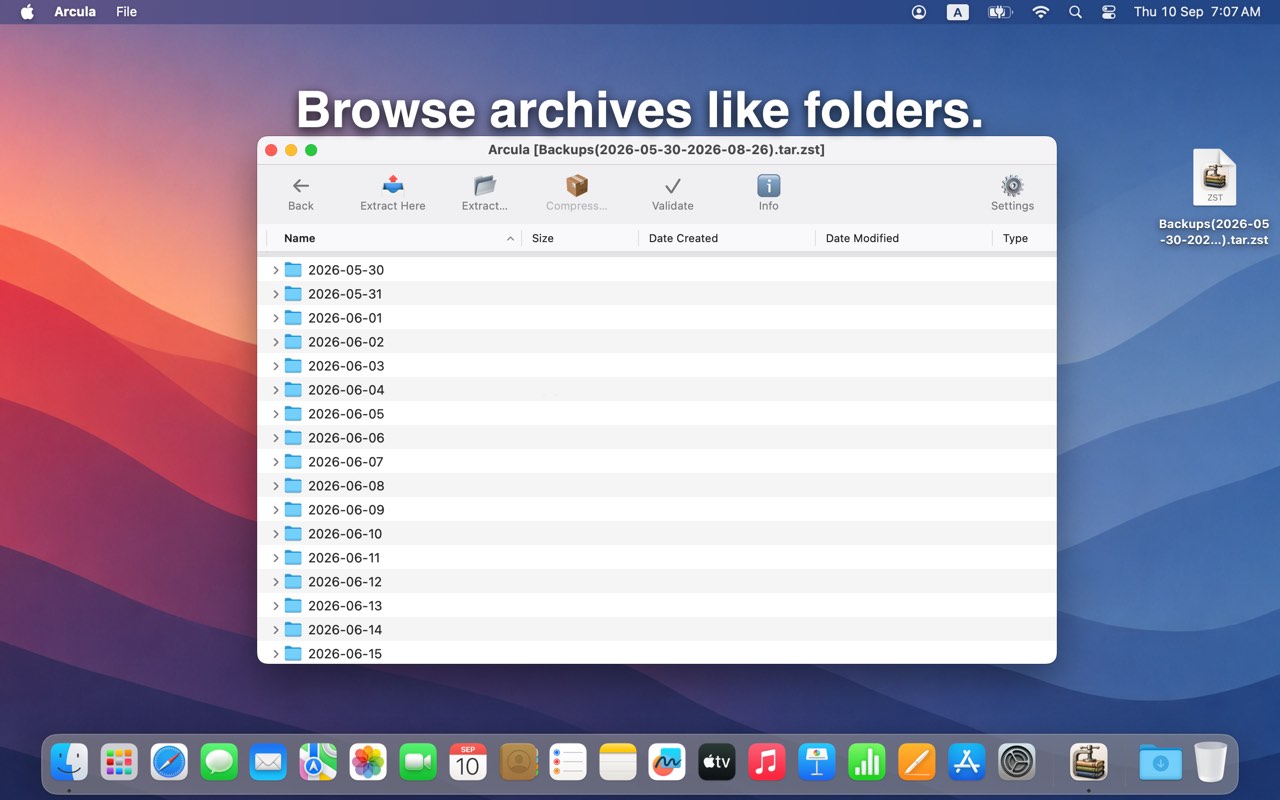Open Numbers from the Dock
This screenshot has width=1280, height=800.
867,763
